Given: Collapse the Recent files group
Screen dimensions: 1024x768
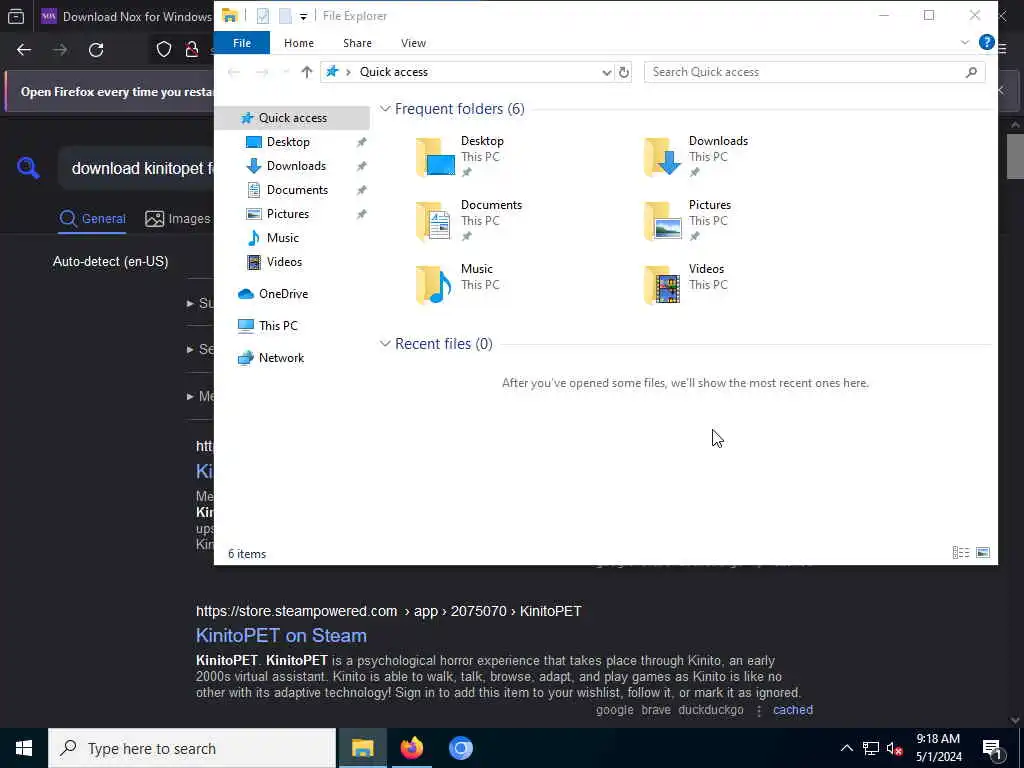Looking at the screenshot, I should pyautogui.click(x=385, y=344).
